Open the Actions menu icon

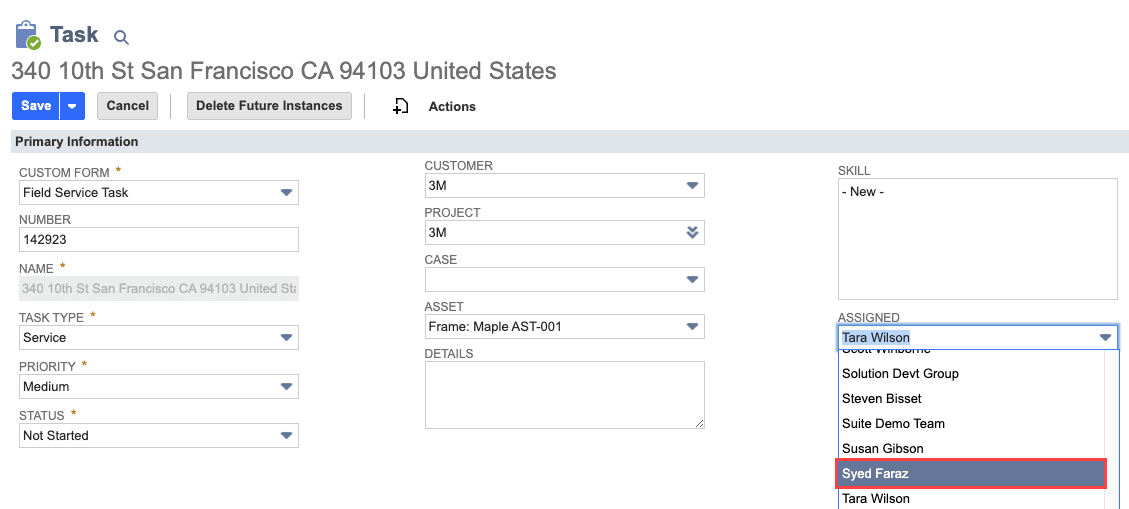401,106
